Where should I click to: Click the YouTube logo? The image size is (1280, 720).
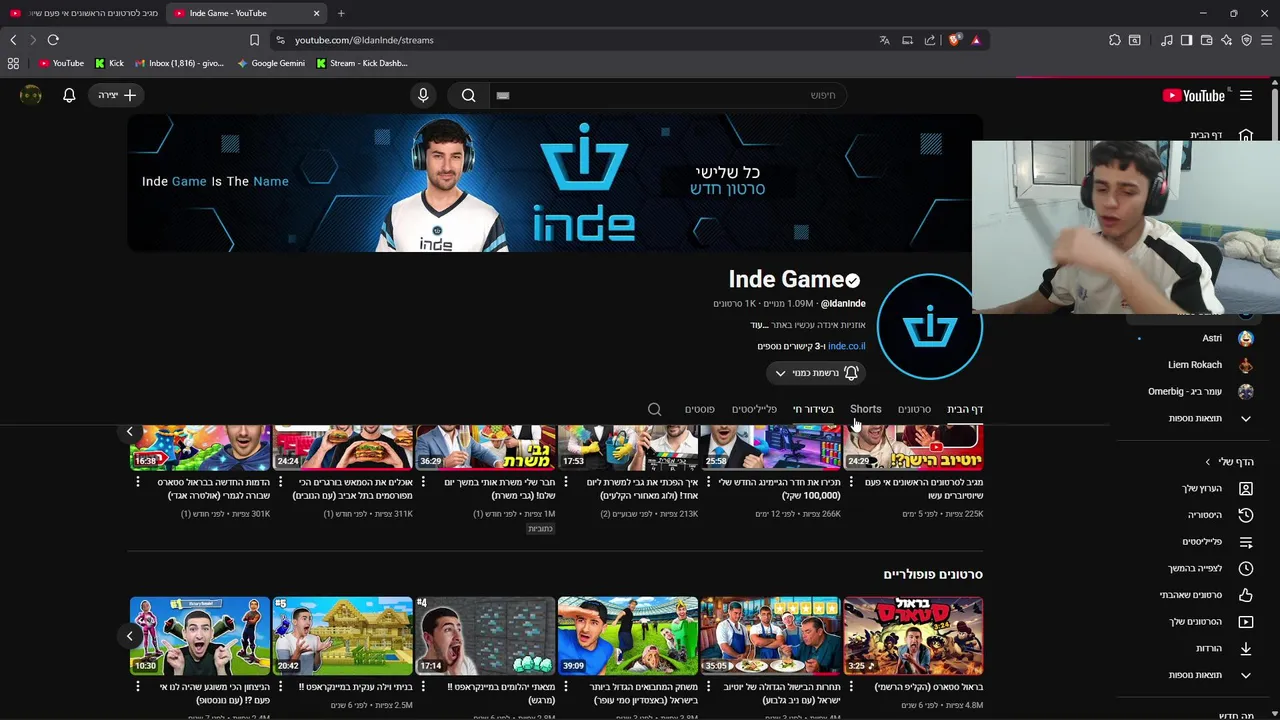(x=1194, y=96)
